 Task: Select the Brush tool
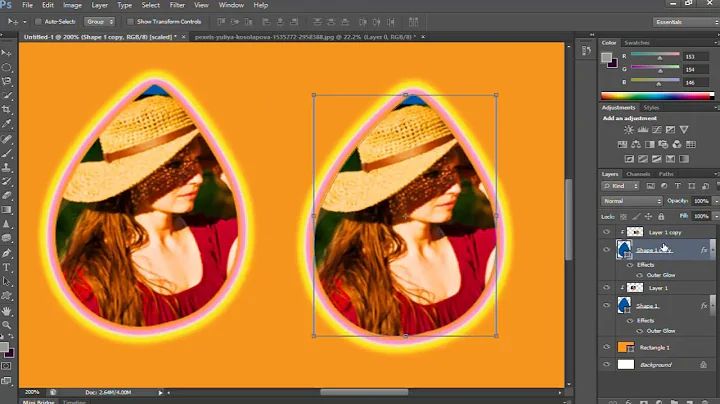6,153
